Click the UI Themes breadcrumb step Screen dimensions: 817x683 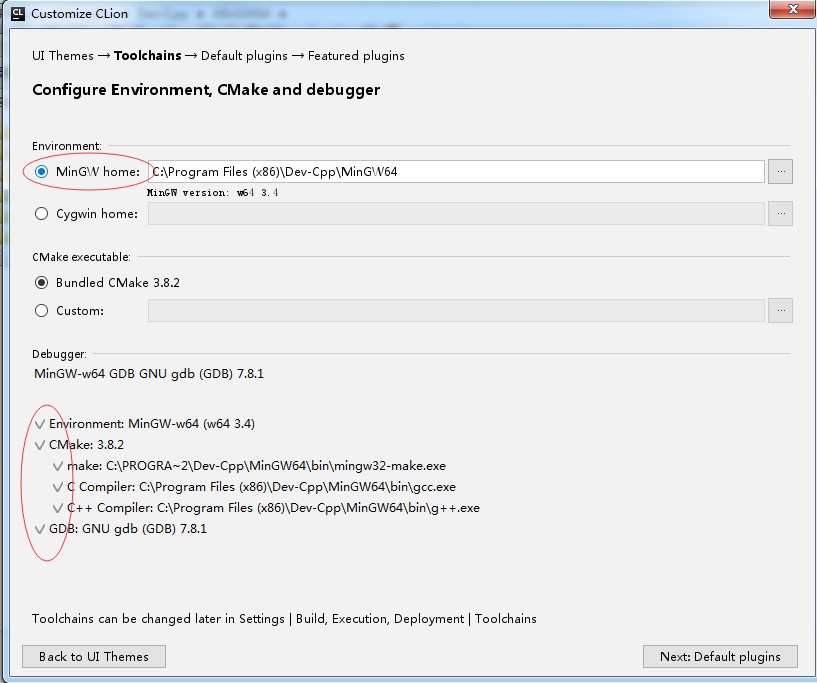pyautogui.click(x=63, y=56)
